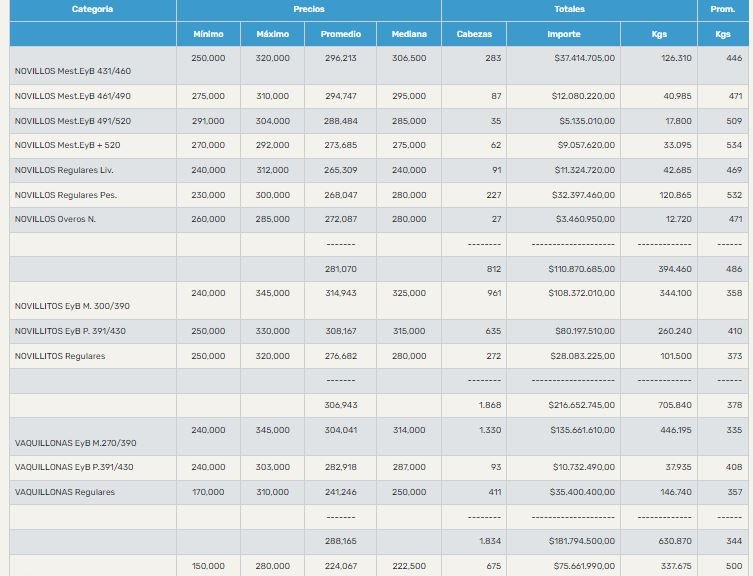The height and width of the screenshot is (576, 753).
Task: Click the Totales header group
Action: tap(569, 9)
